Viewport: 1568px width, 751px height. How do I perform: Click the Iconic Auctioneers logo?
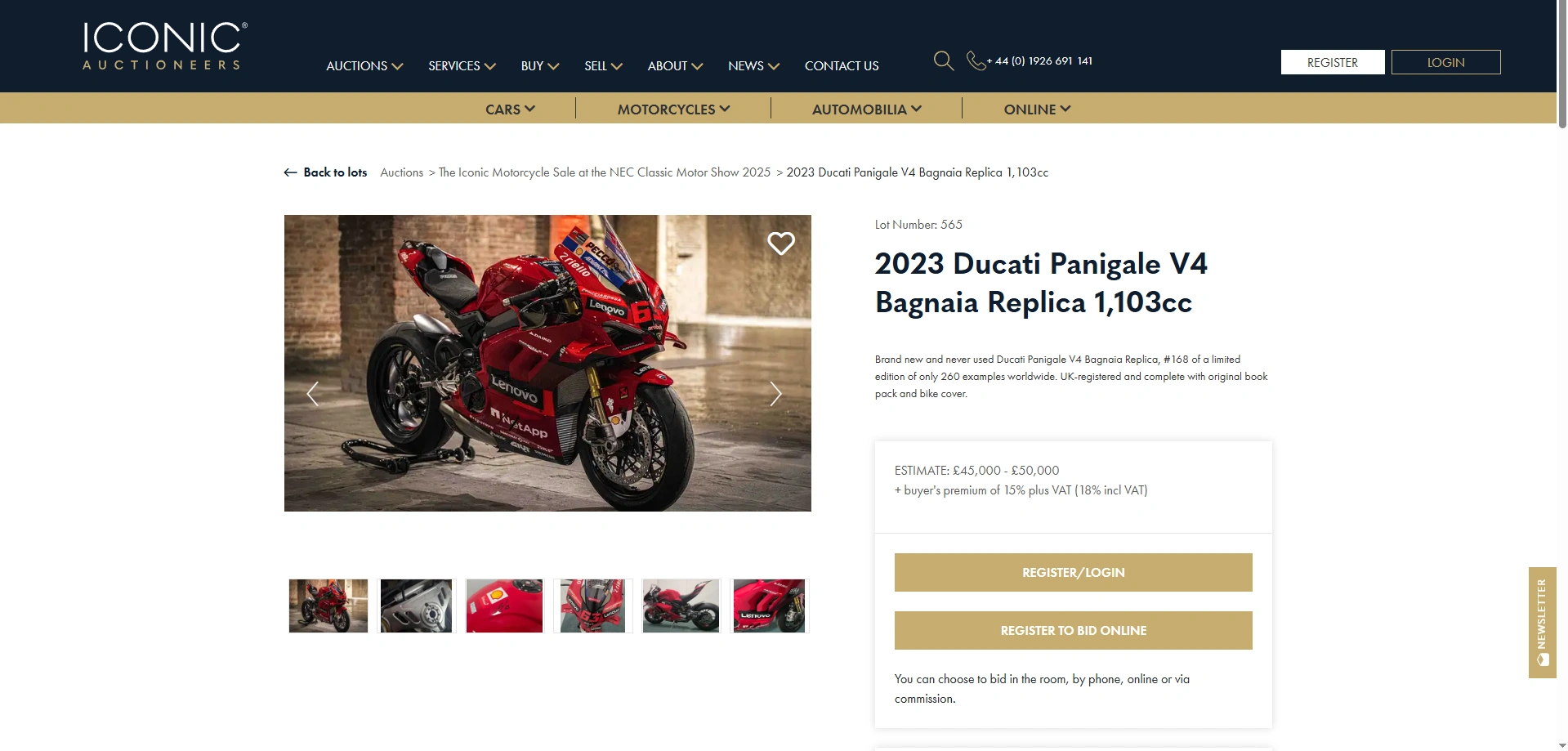pyautogui.click(x=164, y=46)
